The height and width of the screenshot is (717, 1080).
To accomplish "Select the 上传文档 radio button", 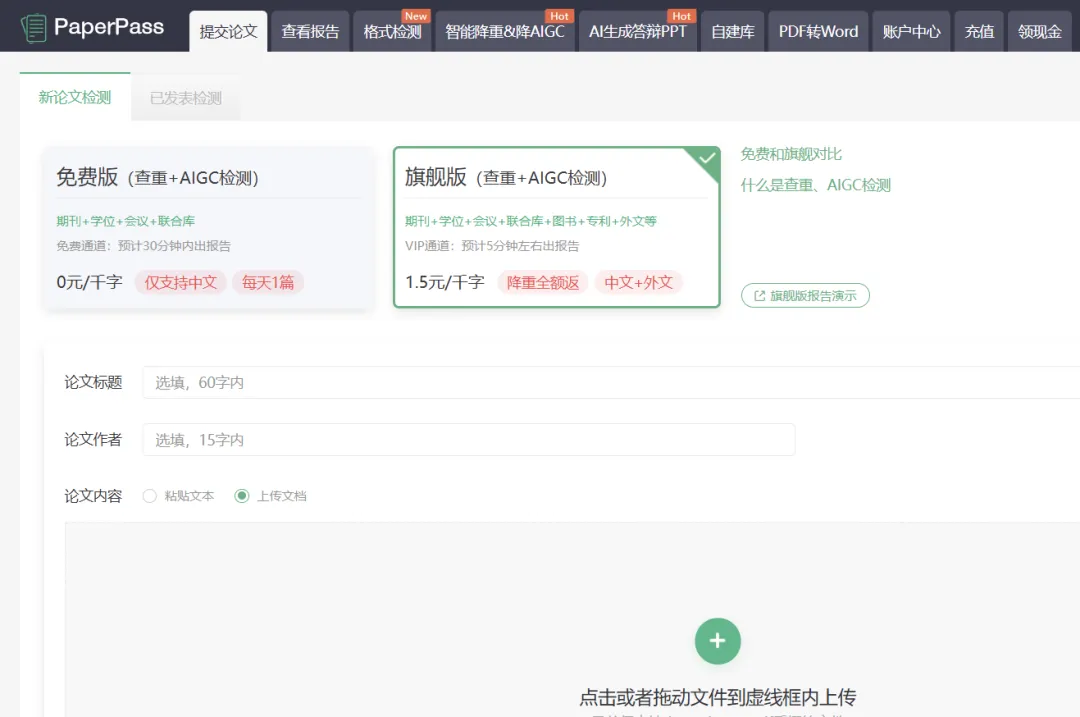I will coord(242,496).
